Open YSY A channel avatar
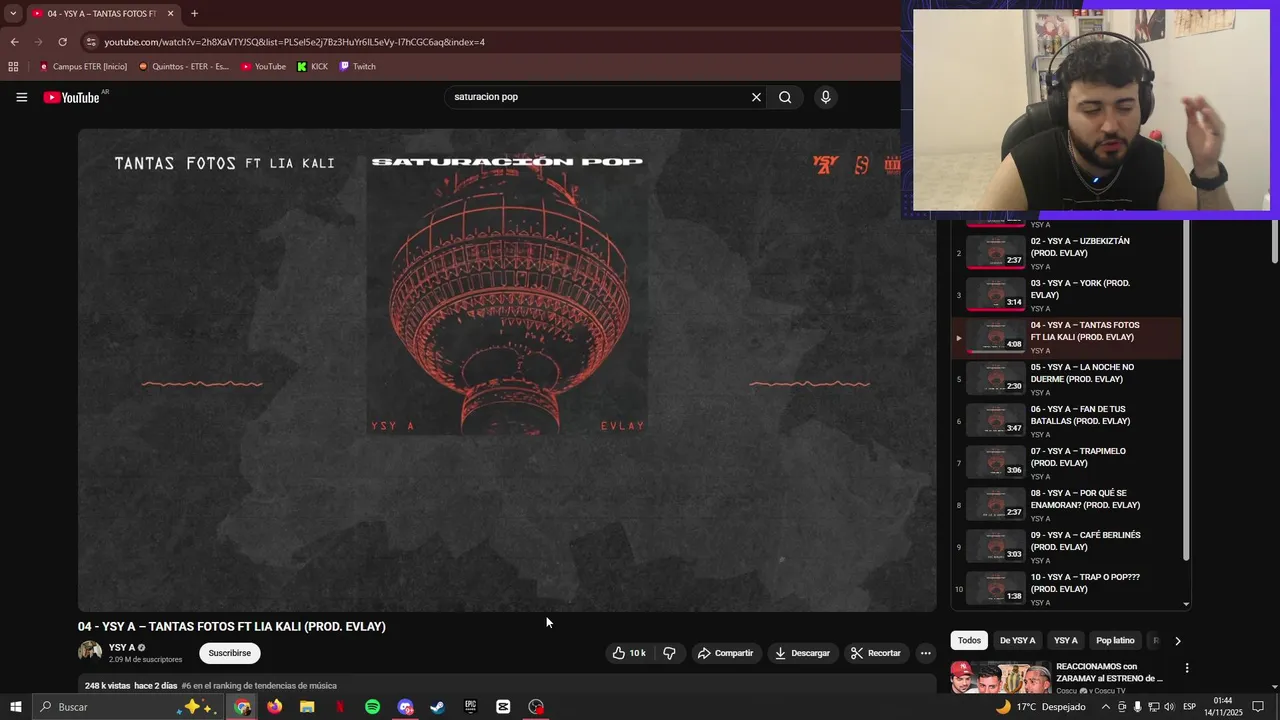 coord(90,653)
